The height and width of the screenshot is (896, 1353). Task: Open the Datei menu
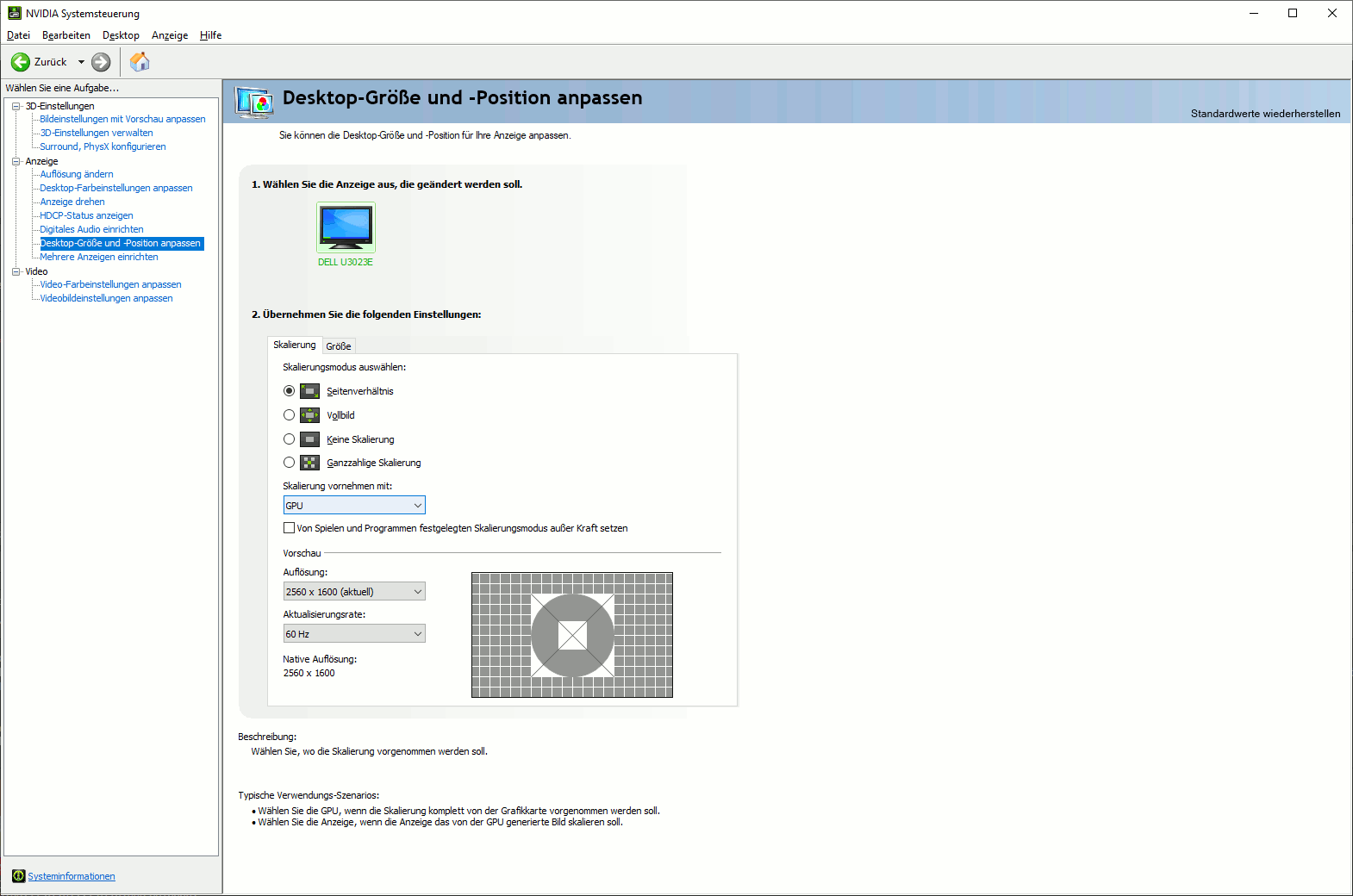point(18,35)
